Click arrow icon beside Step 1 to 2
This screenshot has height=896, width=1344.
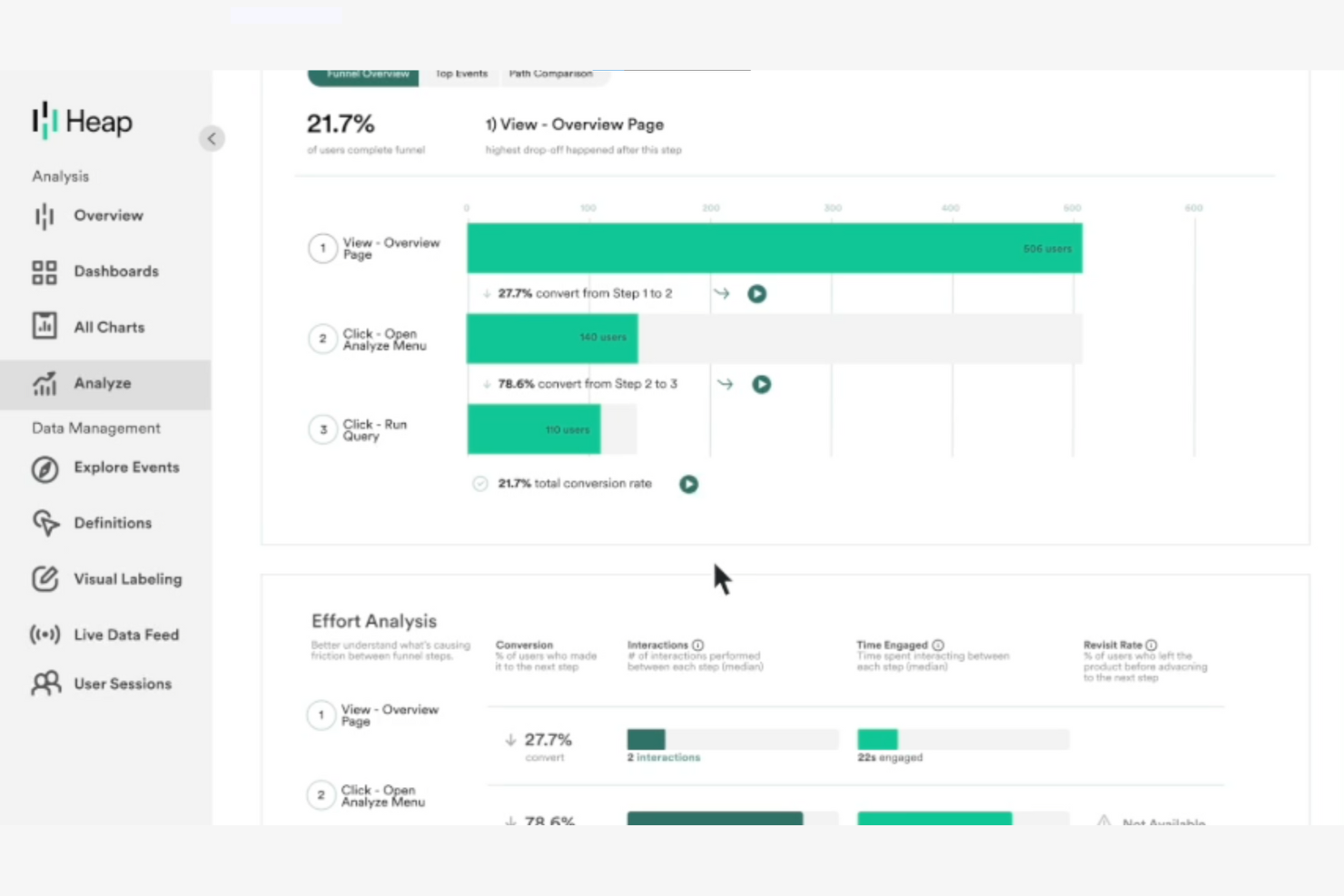point(721,294)
